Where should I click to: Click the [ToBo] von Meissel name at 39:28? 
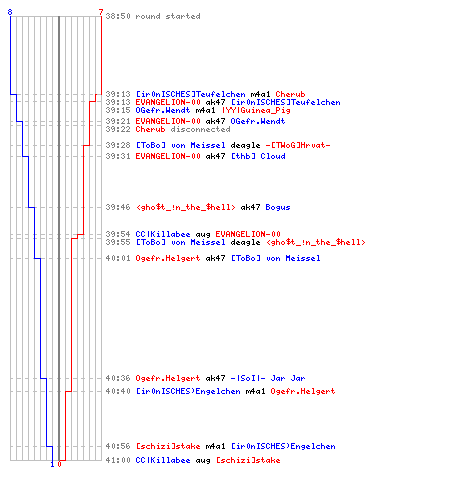tap(180, 145)
